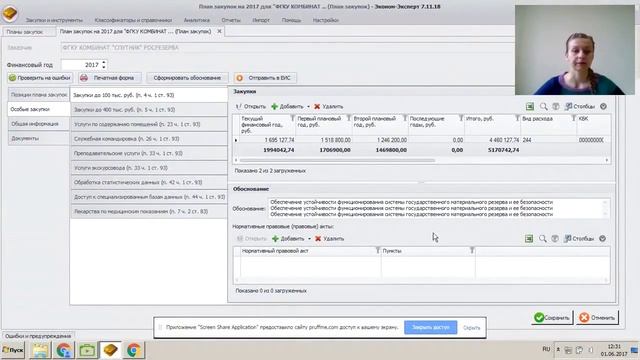Click the Скрыть link in screen share bar
Viewport: 640px width, 360px height.
pos(471,328)
